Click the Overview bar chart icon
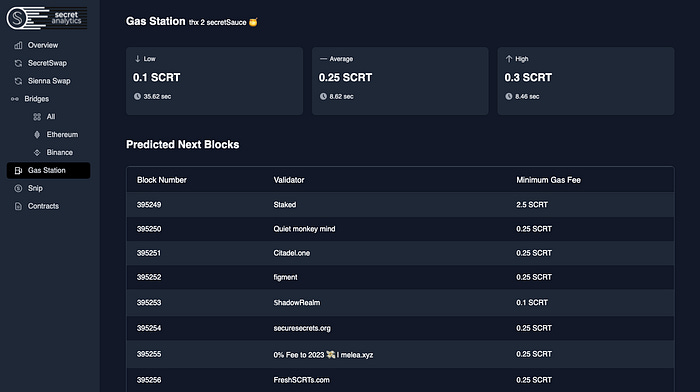Image resolution: width=700 pixels, height=392 pixels. (18, 45)
